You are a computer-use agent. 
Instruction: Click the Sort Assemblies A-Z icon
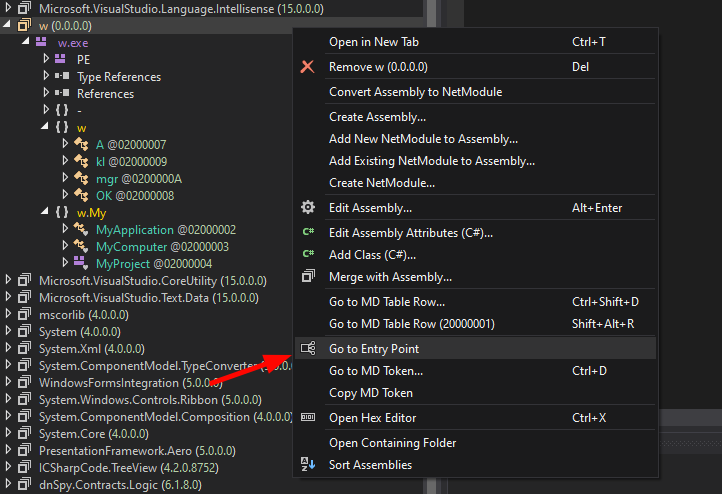[308, 464]
